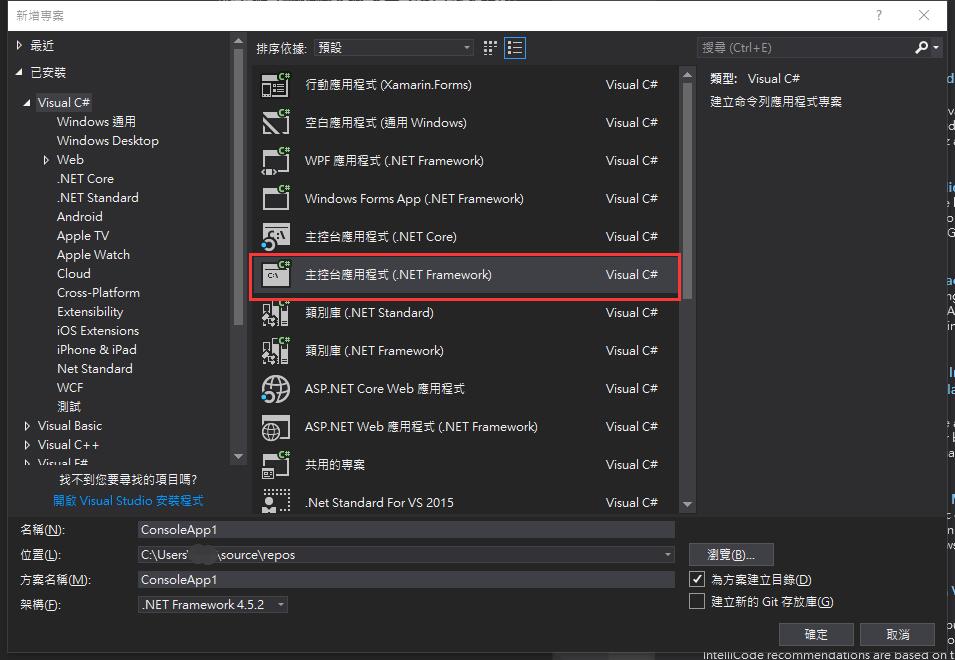This screenshot has width=955, height=660.
Task: Open the search options dropdown arrow
Action: pos(936,47)
